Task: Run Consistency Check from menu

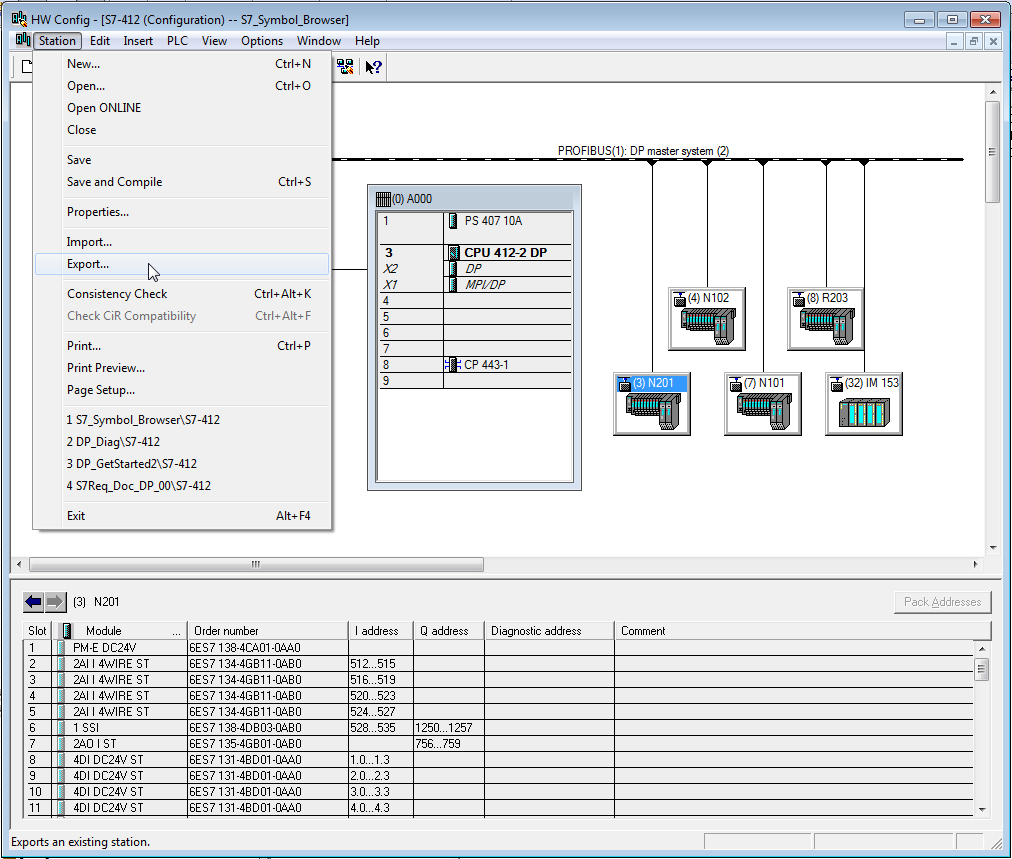Action: (117, 294)
